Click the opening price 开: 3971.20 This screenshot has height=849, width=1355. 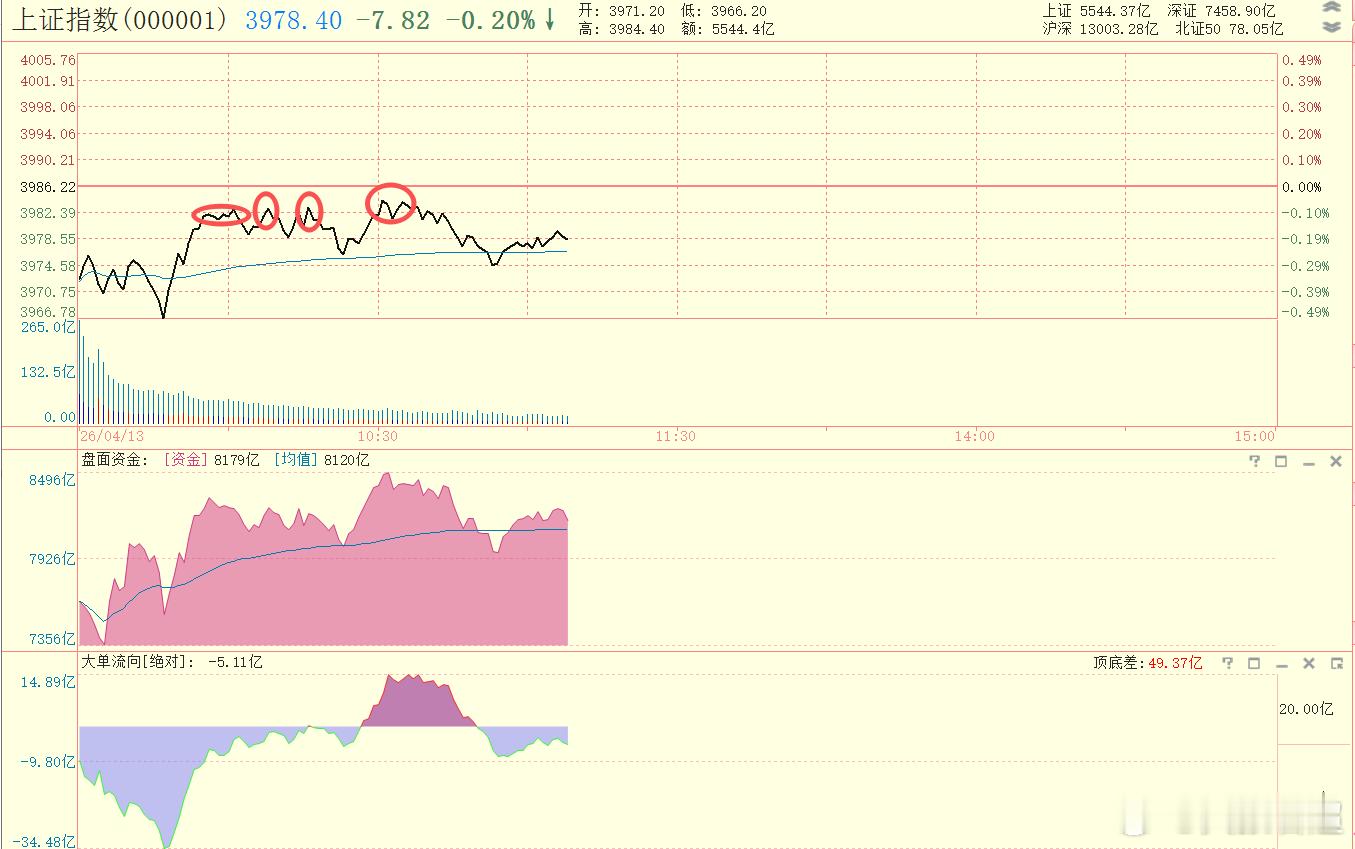tap(621, 10)
